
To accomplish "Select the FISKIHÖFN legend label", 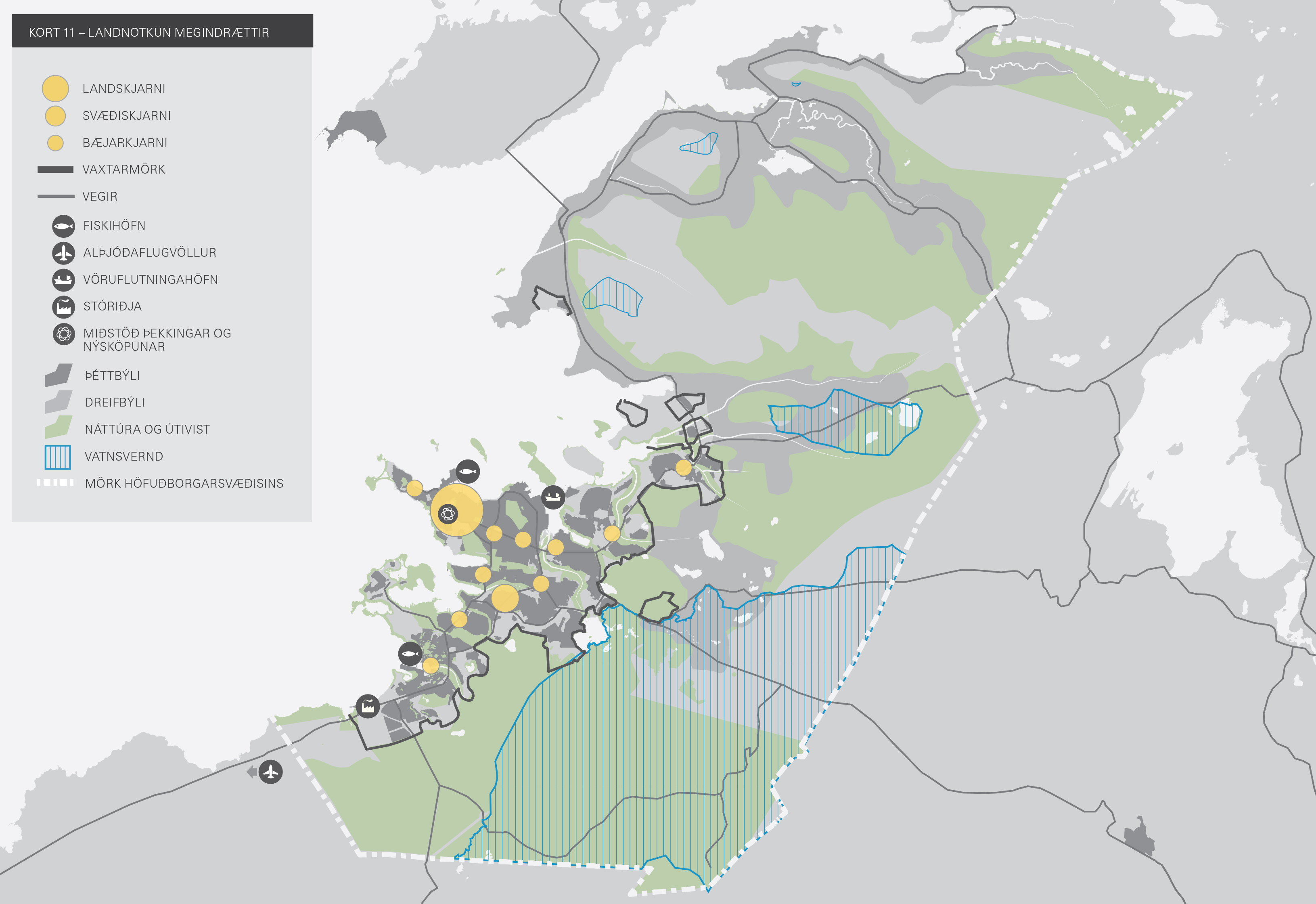I will [114, 225].
